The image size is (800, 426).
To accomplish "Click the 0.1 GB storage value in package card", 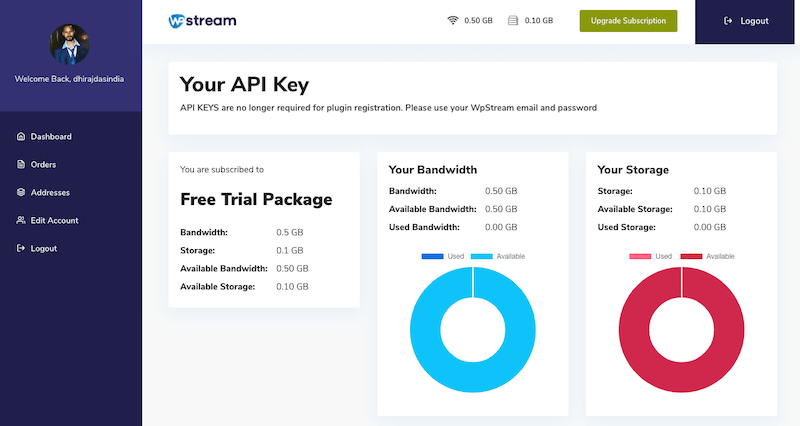I will click(x=290, y=250).
